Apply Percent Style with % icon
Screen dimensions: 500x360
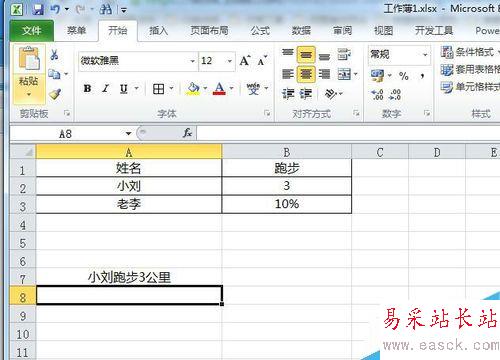point(404,76)
